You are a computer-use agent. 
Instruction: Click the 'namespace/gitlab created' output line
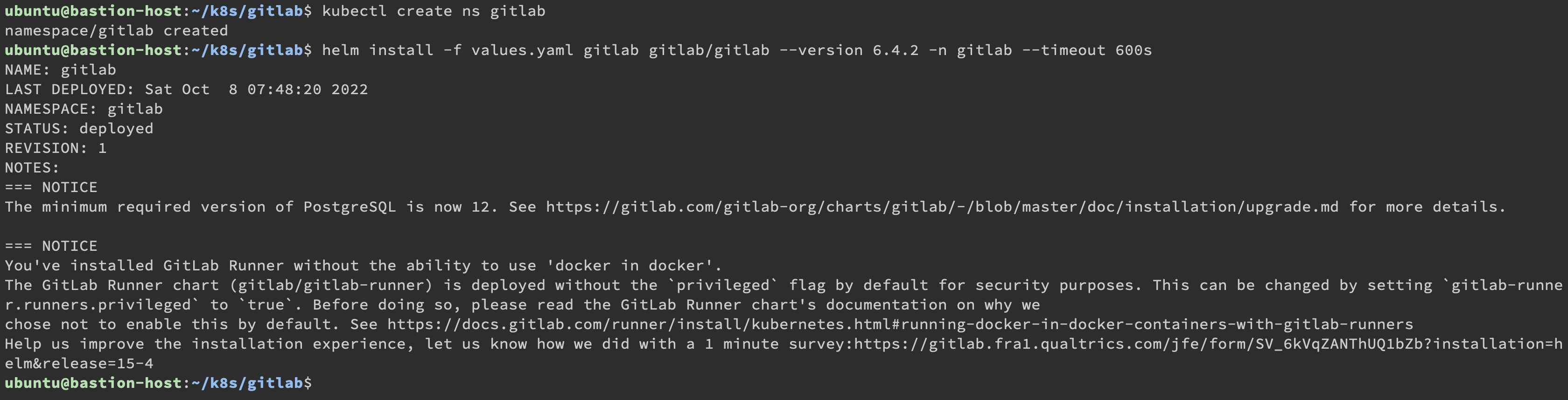click(x=116, y=31)
